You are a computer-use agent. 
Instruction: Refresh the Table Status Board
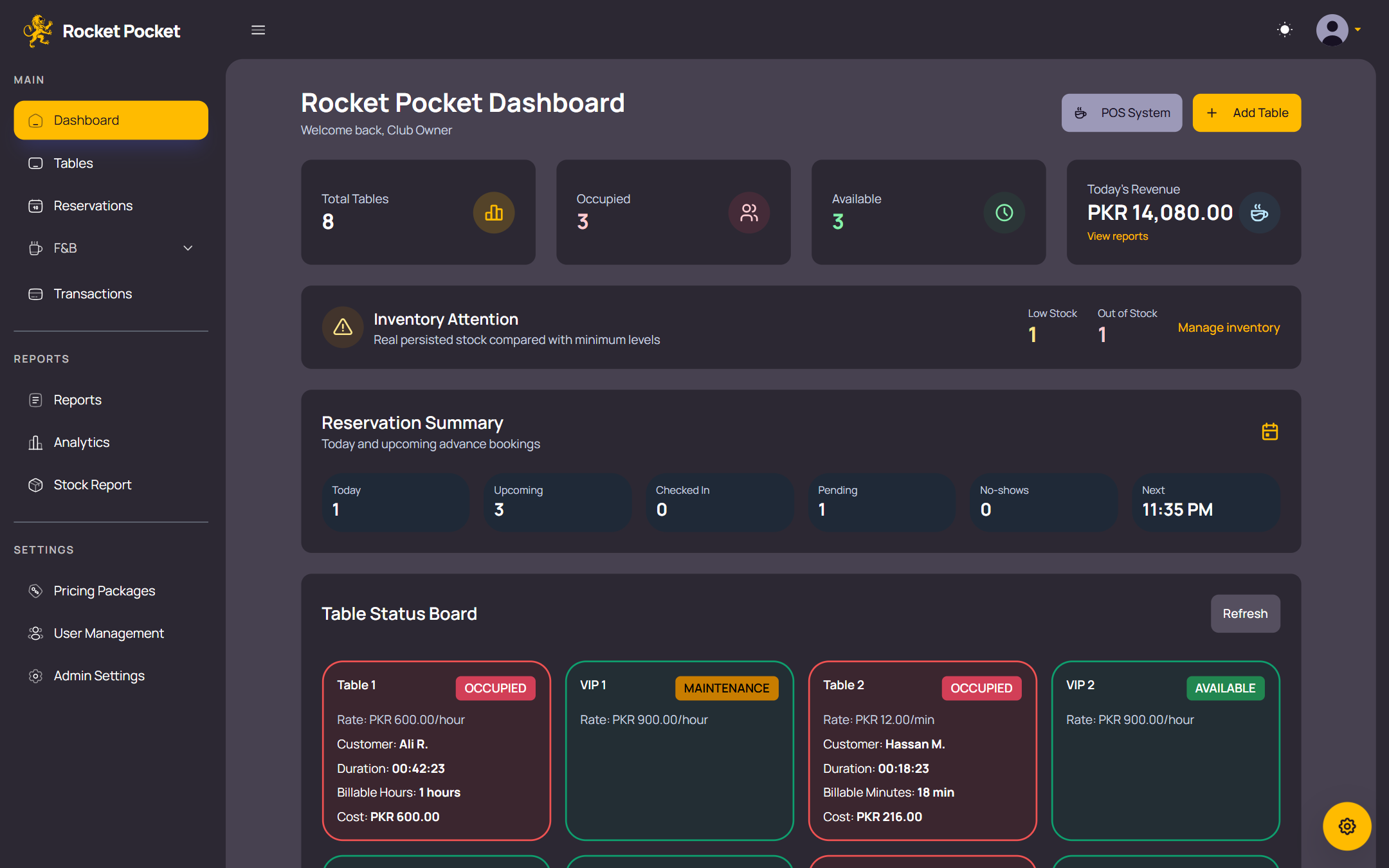click(x=1245, y=613)
